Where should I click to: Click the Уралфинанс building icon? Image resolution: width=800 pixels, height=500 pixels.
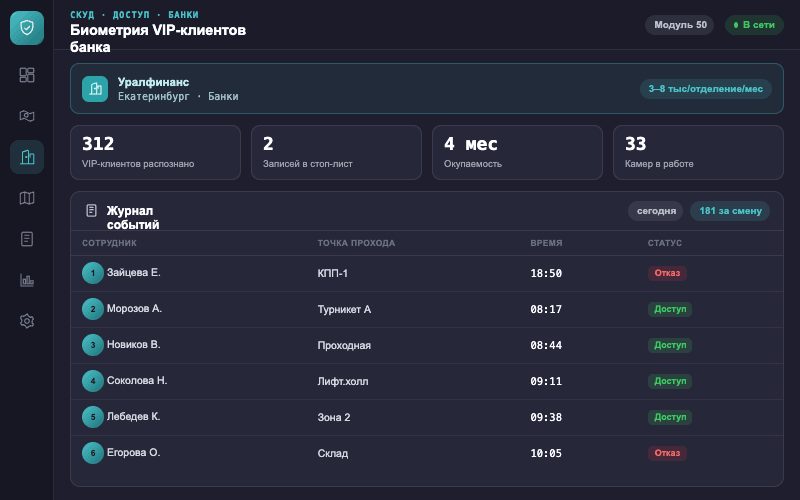click(x=95, y=89)
